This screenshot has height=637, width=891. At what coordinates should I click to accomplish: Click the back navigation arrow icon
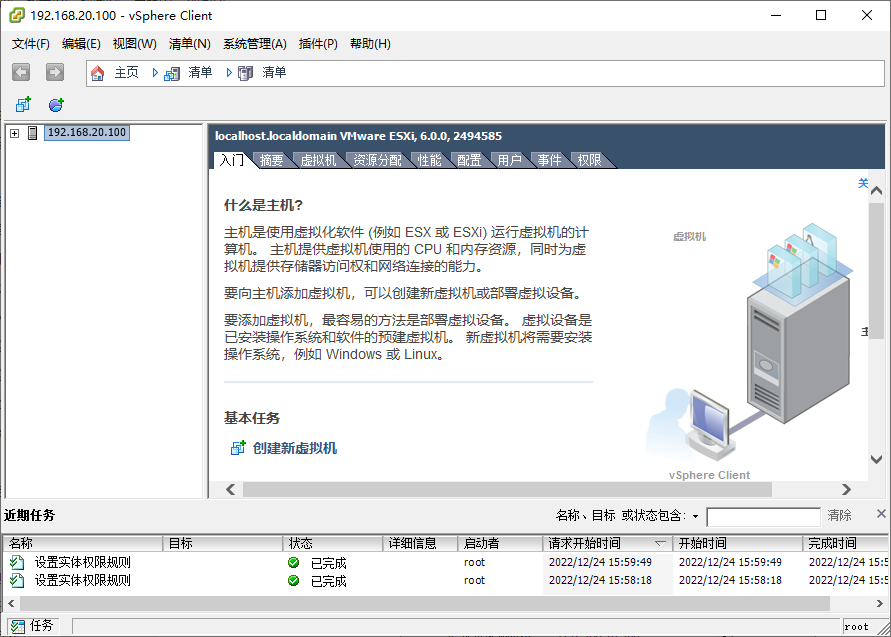point(20,72)
